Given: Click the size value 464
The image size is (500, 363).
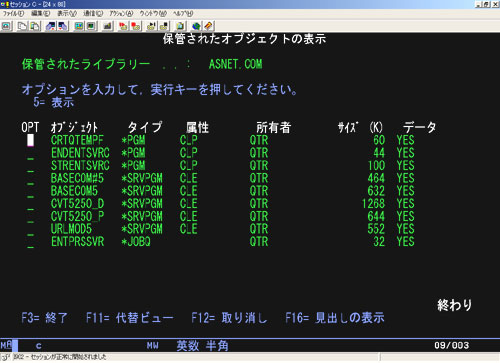Looking at the screenshot, I should [x=376, y=178].
